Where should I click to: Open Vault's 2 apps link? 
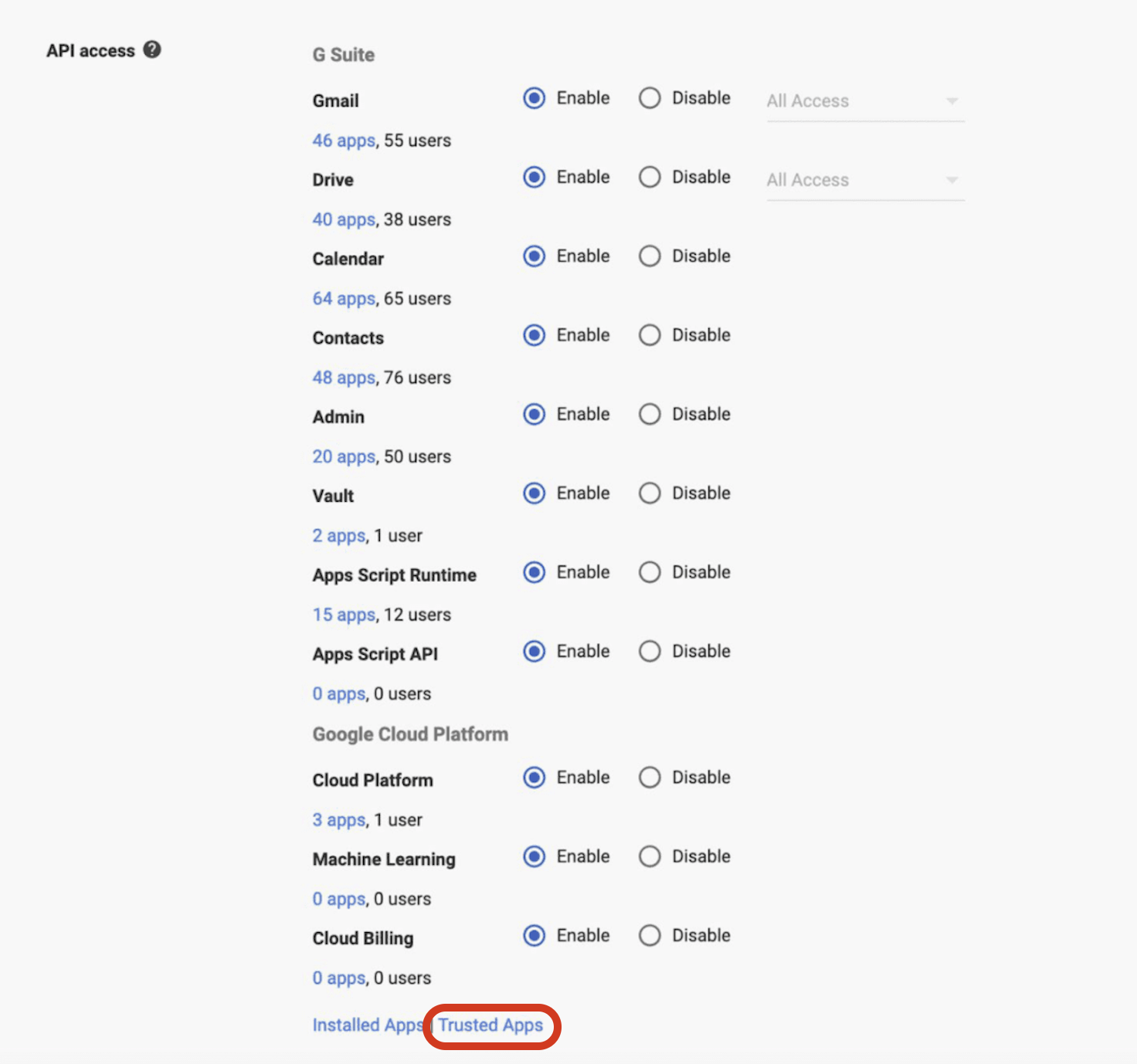tap(339, 536)
